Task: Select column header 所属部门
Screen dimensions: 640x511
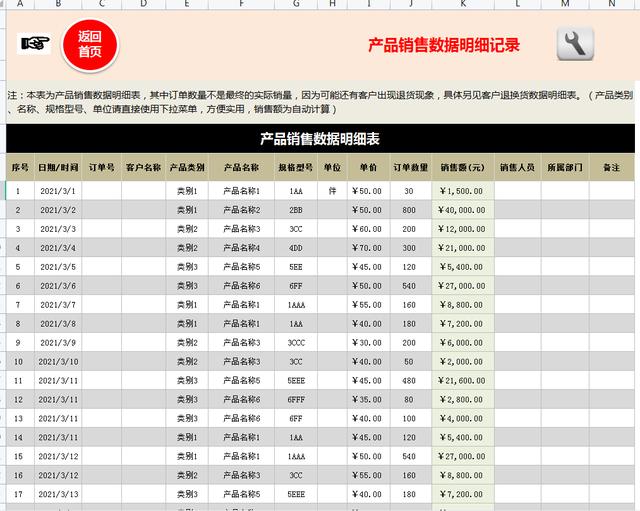Action: click(565, 167)
